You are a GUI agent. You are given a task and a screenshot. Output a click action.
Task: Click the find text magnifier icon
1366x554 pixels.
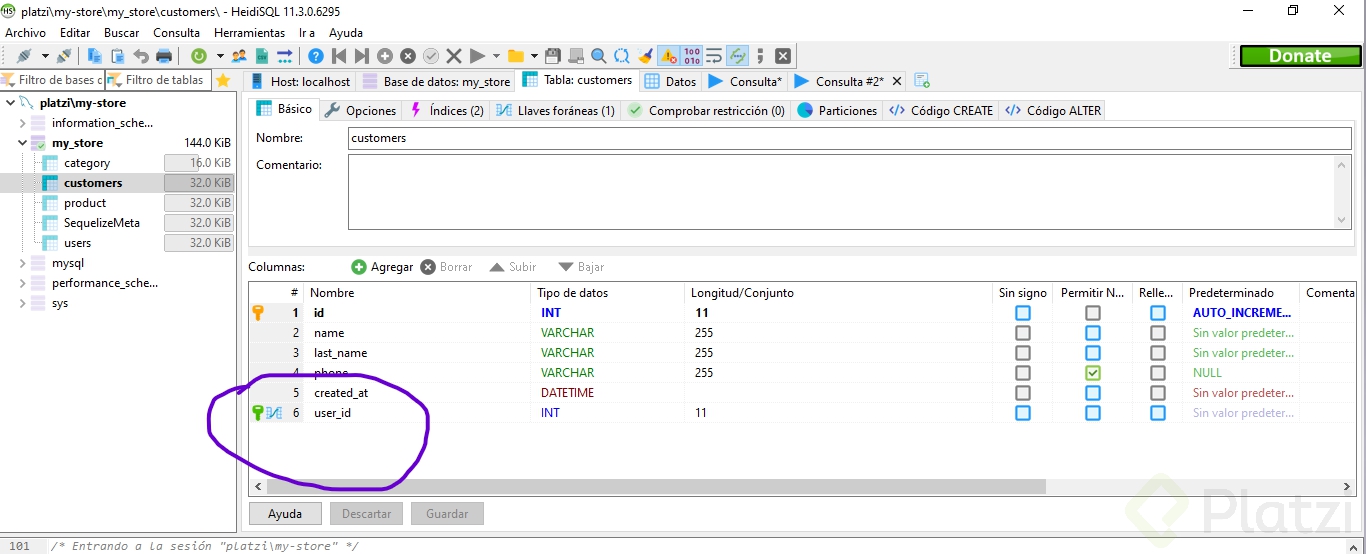pos(599,56)
